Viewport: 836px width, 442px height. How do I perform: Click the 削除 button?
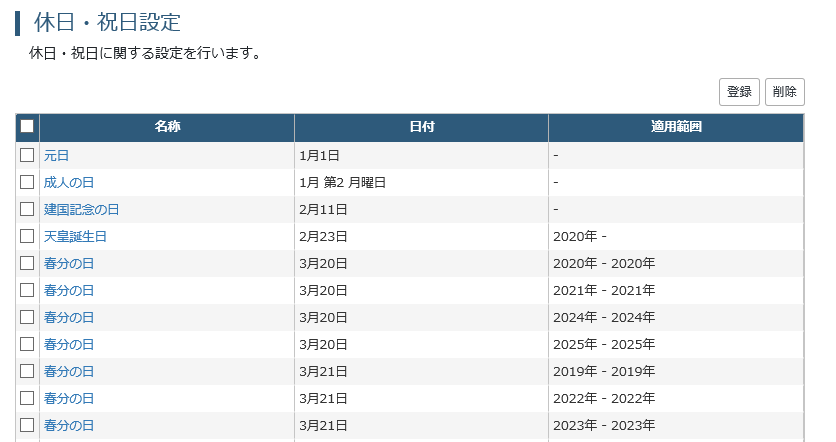point(784,92)
